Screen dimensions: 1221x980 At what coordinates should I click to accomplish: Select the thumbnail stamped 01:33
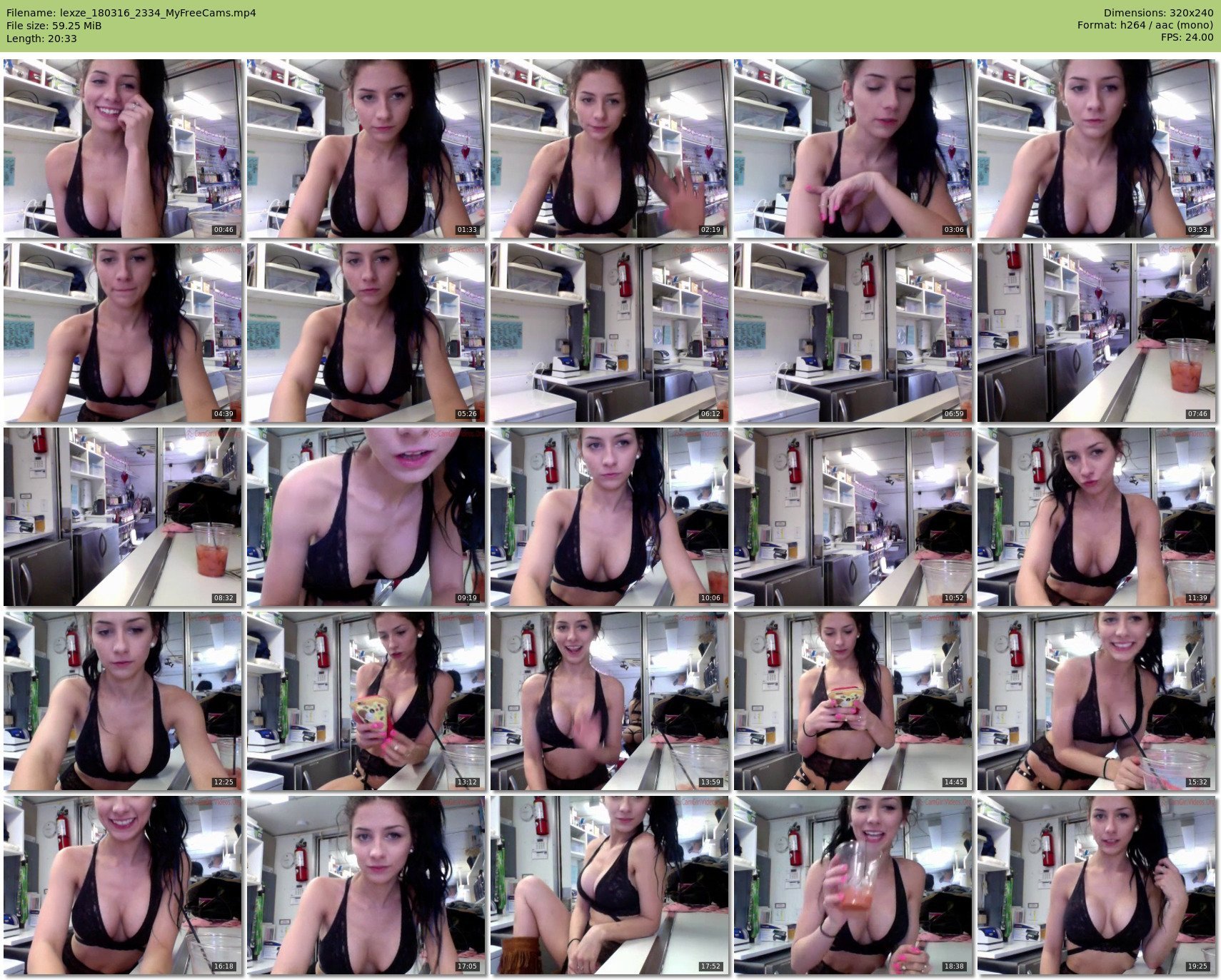(366, 148)
